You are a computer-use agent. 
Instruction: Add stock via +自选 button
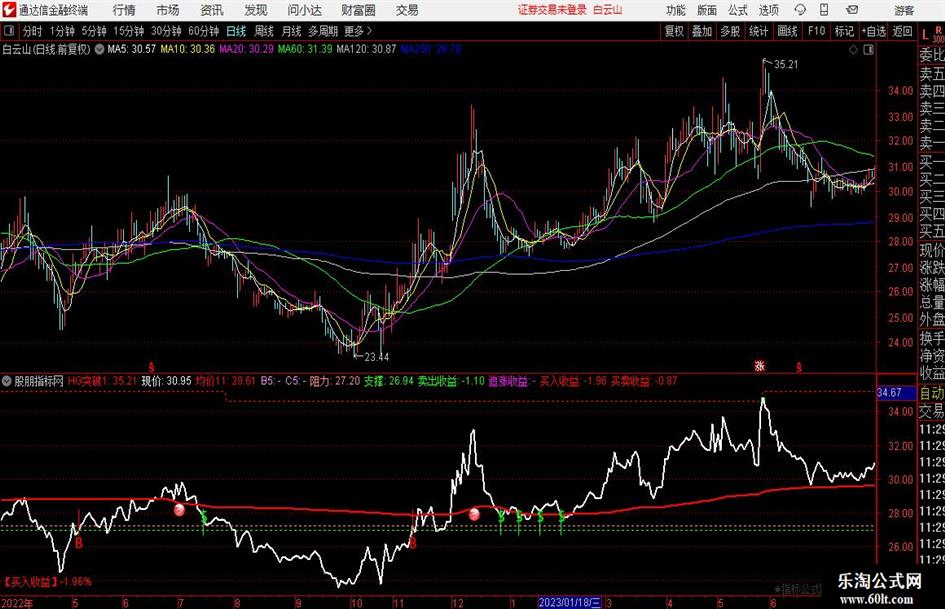[x=873, y=31]
